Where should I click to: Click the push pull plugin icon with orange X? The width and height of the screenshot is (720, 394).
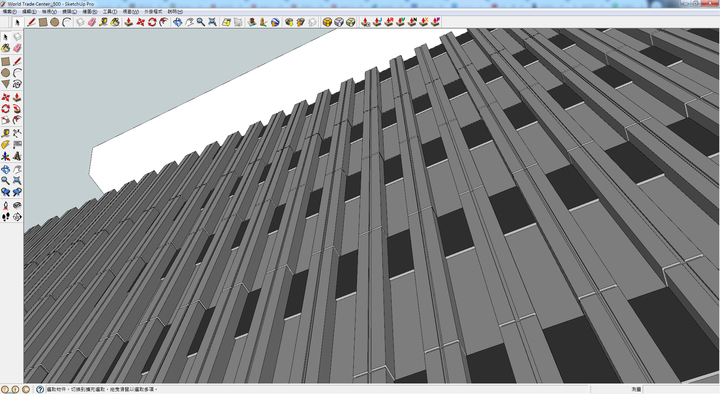click(424, 22)
